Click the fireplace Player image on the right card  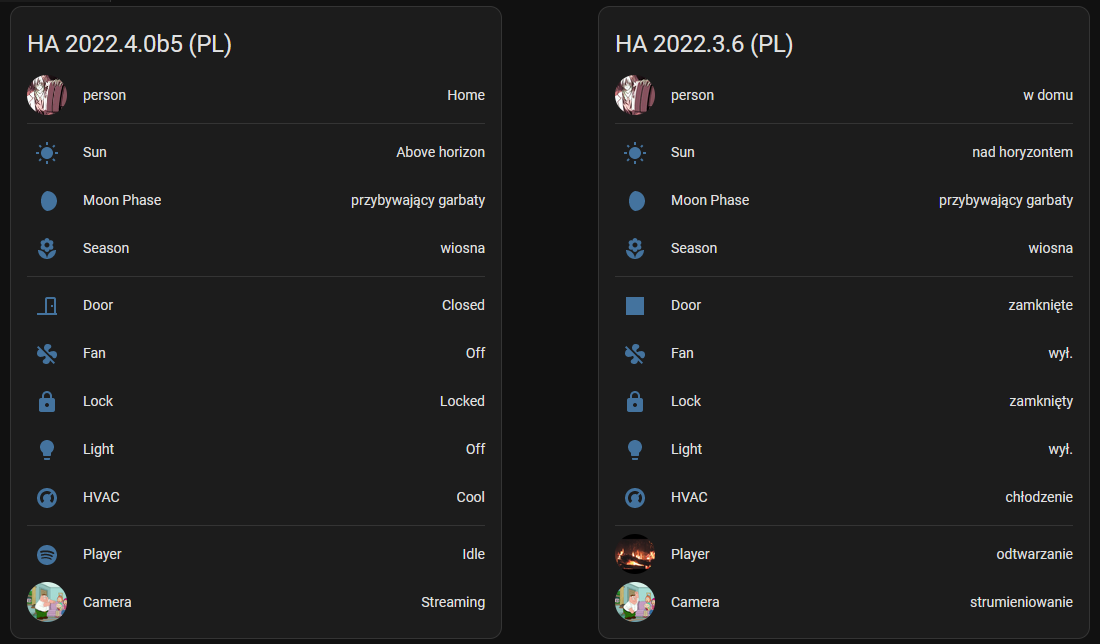coord(635,554)
